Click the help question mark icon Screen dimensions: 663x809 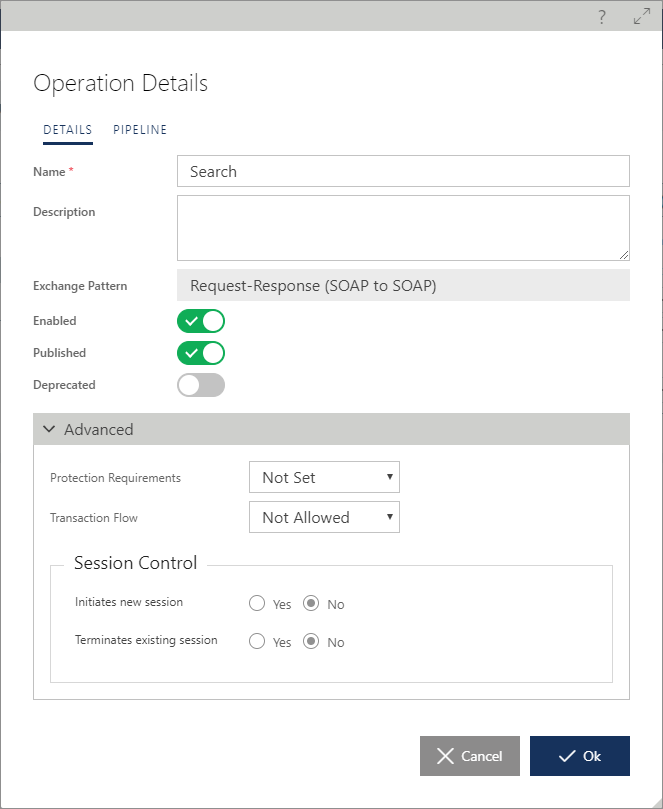[602, 17]
